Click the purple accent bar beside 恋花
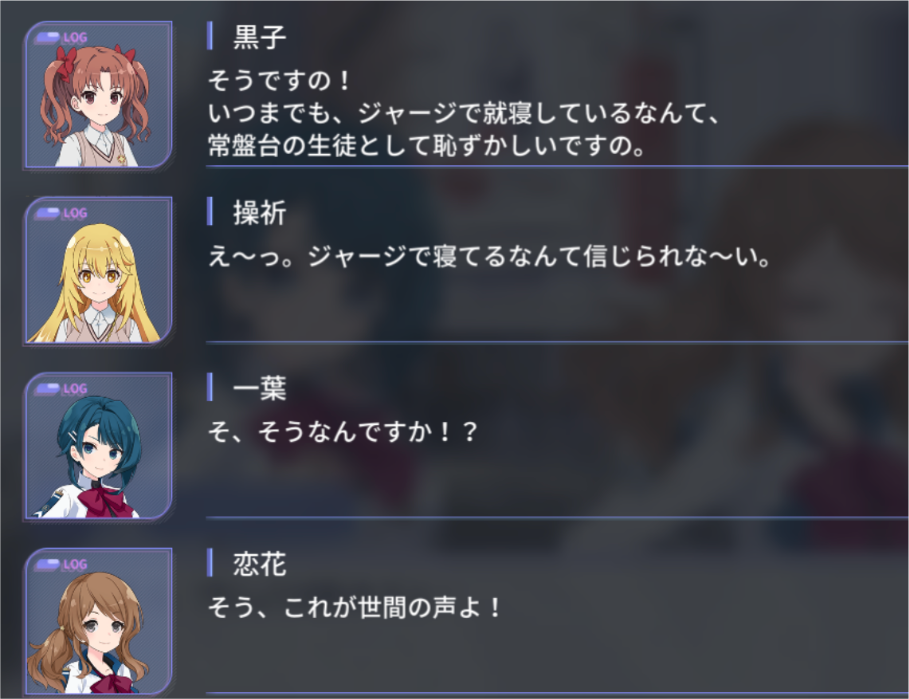This screenshot has height=699, width=909. coord(210,563)
